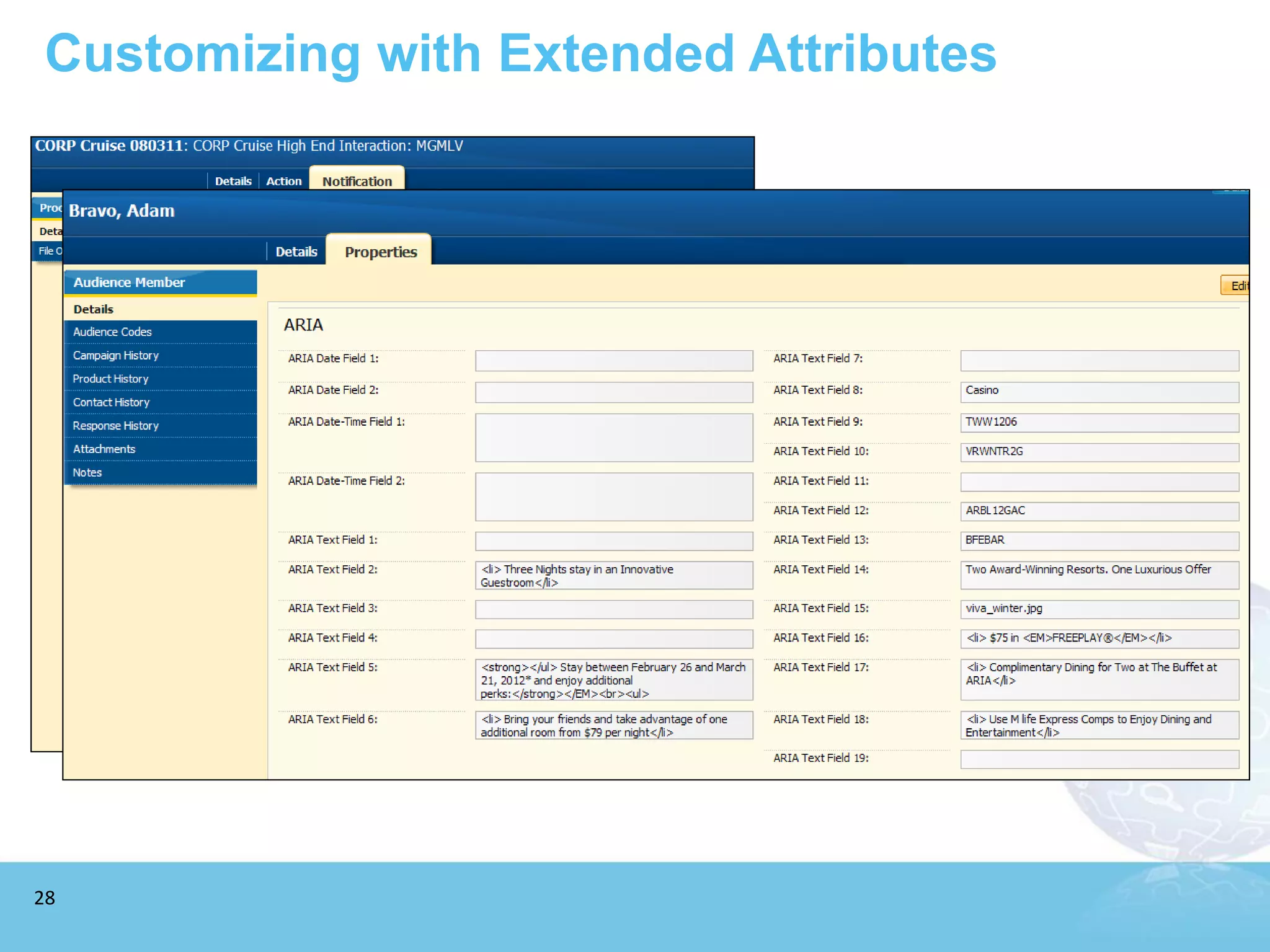Screen dimensions: 1270x952
Task: Click the TWW1206 value field
Action: [x=1099, y=423]
